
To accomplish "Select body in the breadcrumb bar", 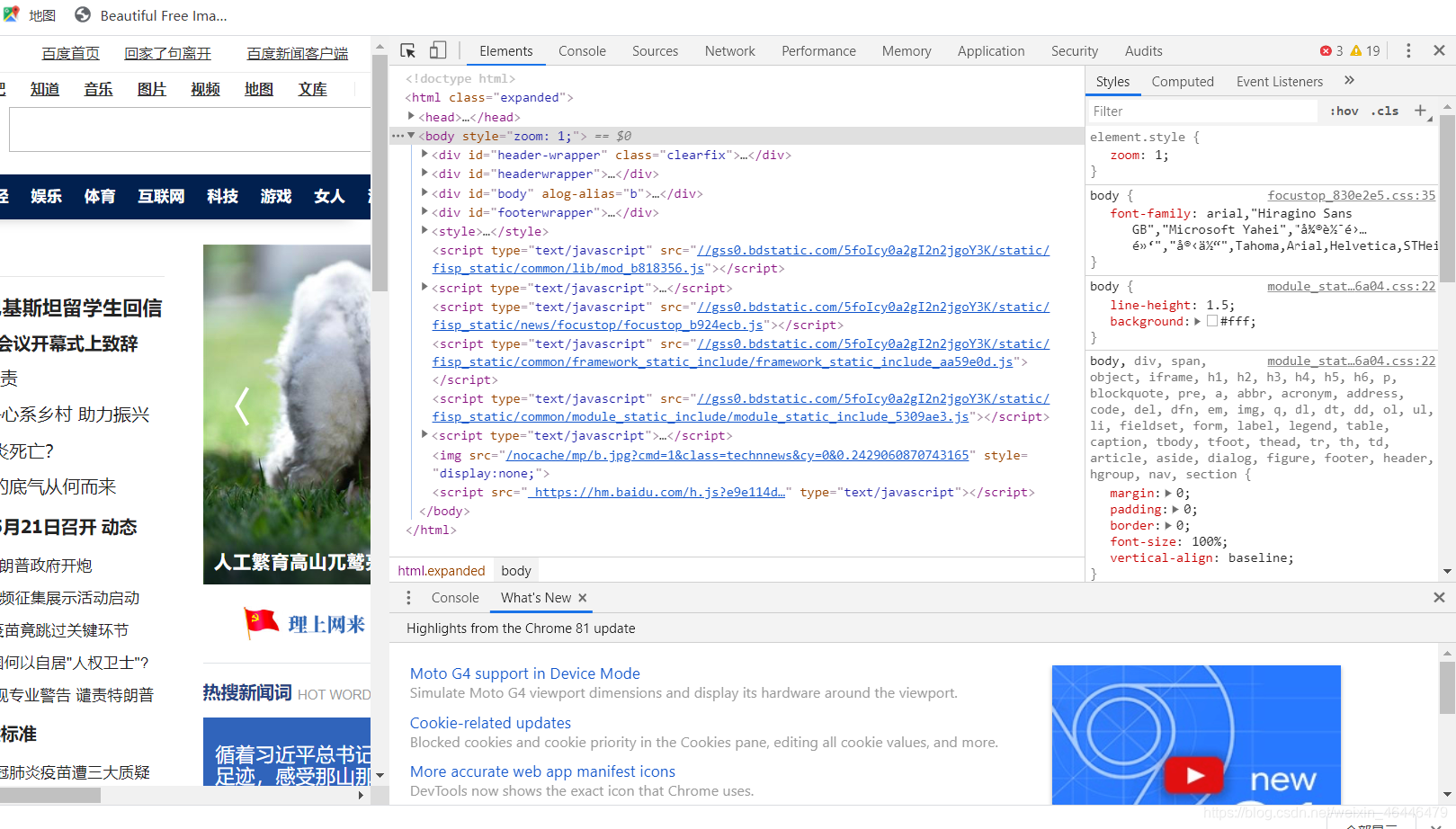I will (x=516, y=571).
